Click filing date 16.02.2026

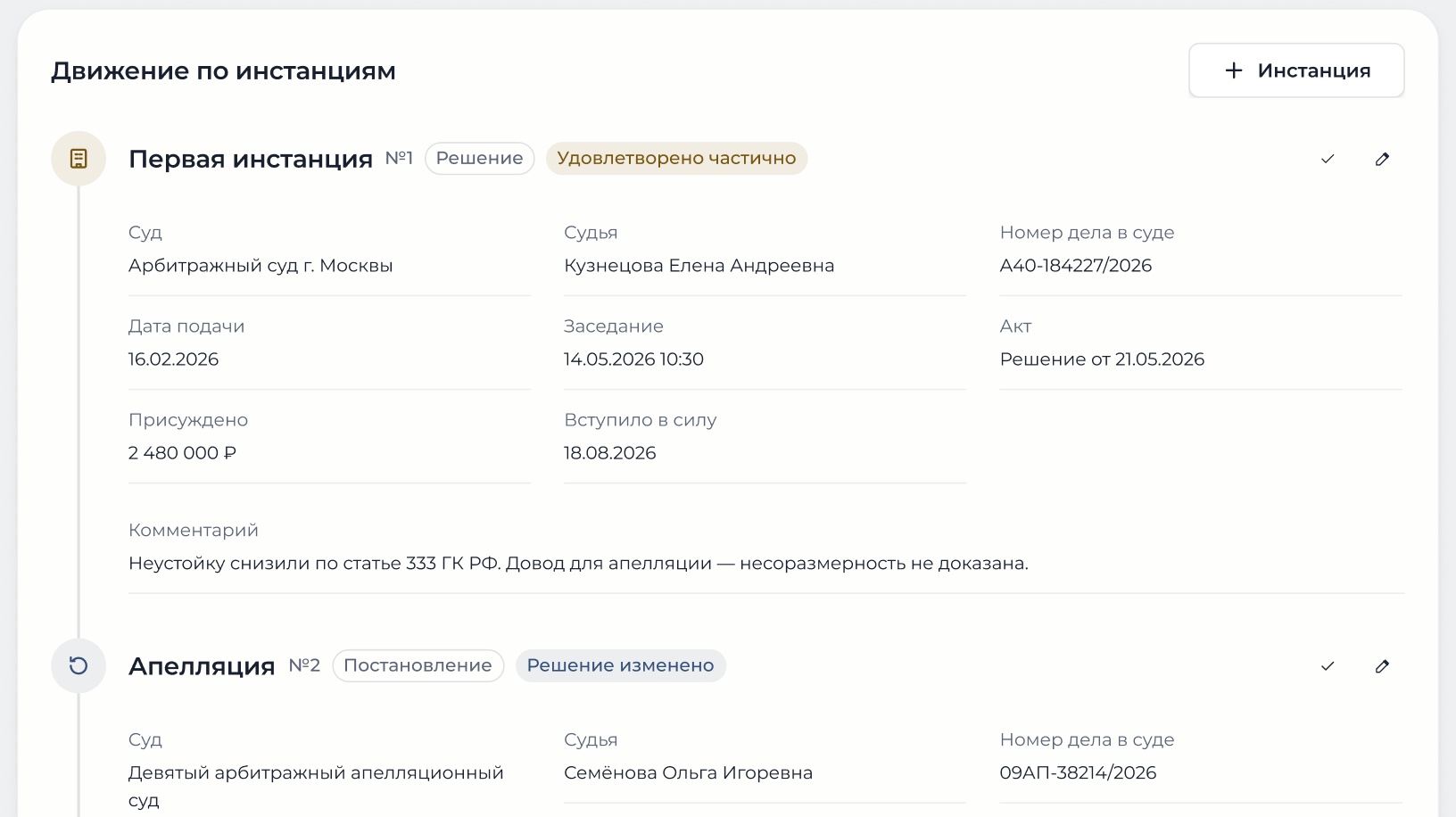(x=174, y=359)
